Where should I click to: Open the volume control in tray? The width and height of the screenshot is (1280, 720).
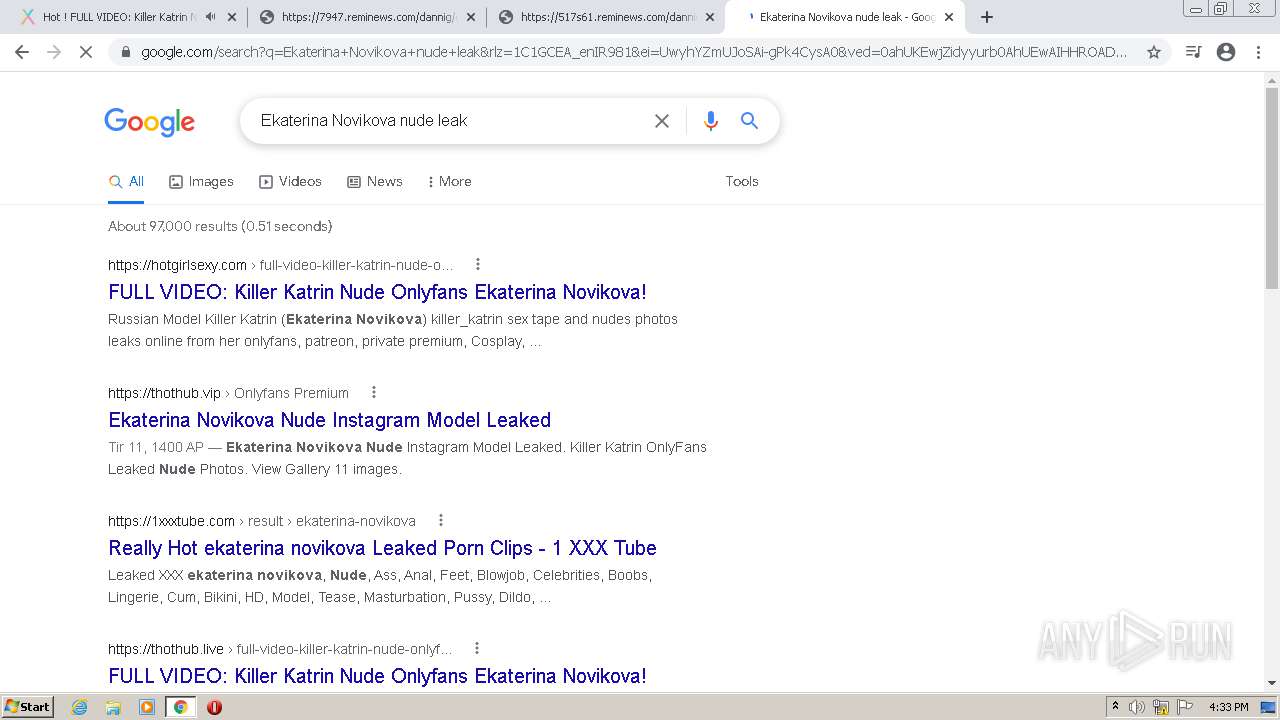[1137, 707]
